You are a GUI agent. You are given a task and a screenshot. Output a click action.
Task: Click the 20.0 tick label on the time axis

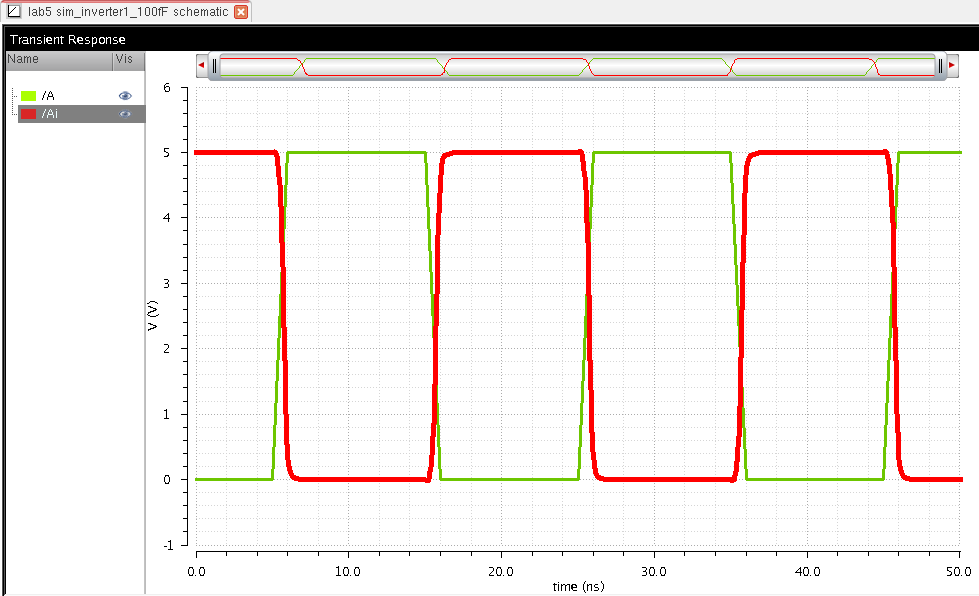pos(501,571)
